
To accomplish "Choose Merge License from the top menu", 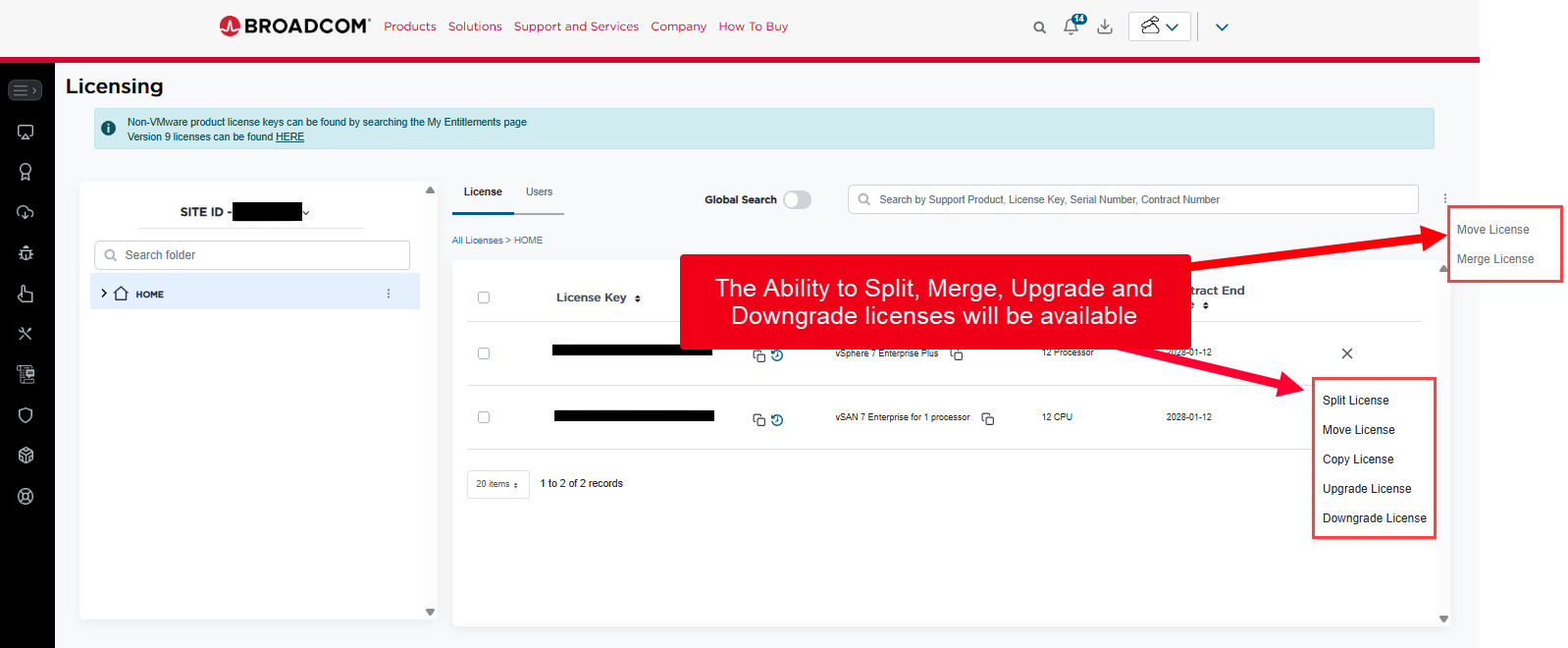I will (x=1495, y=259).
